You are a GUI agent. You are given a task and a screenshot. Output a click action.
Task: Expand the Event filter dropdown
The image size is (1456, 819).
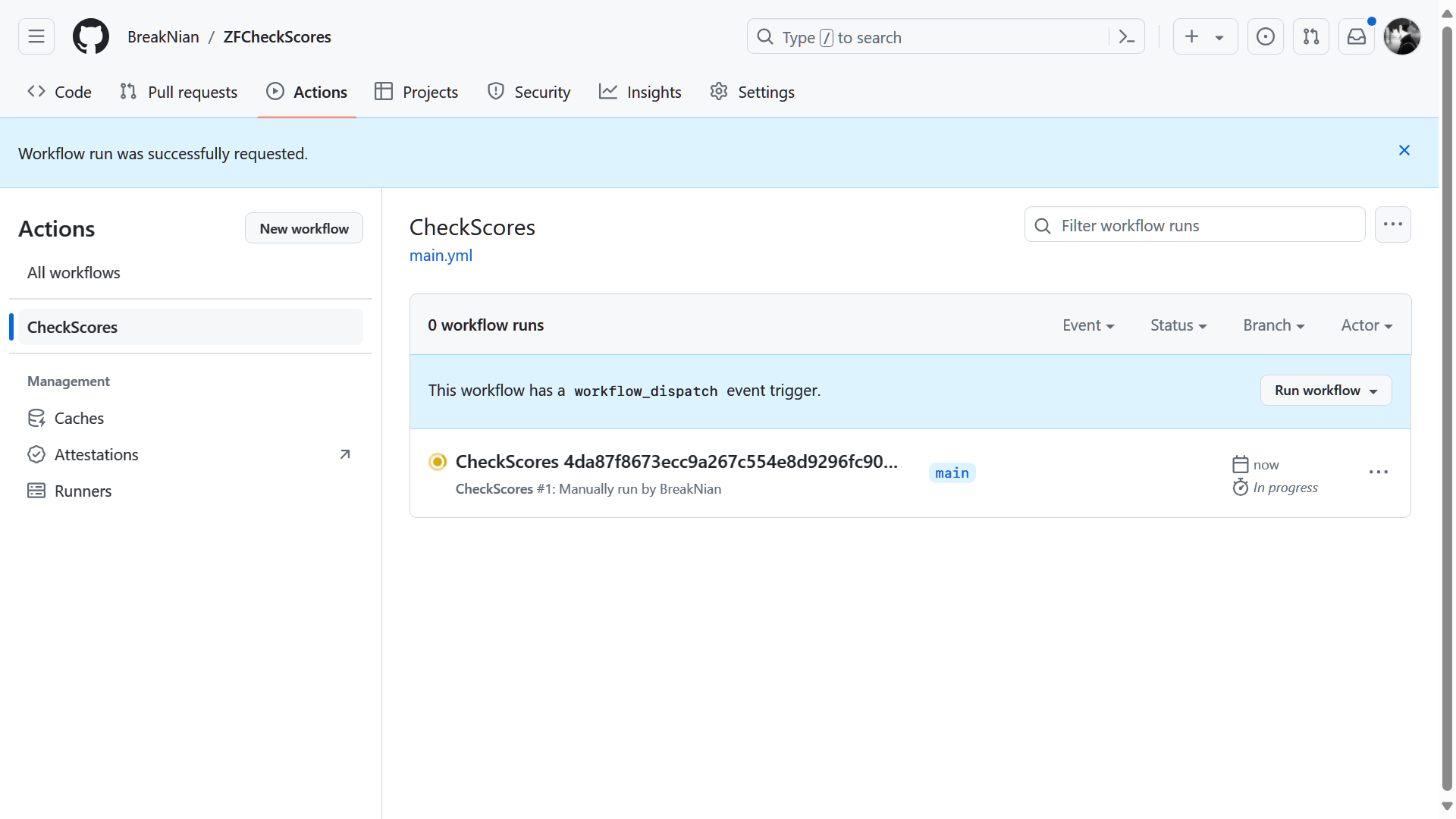[1088, 325]
